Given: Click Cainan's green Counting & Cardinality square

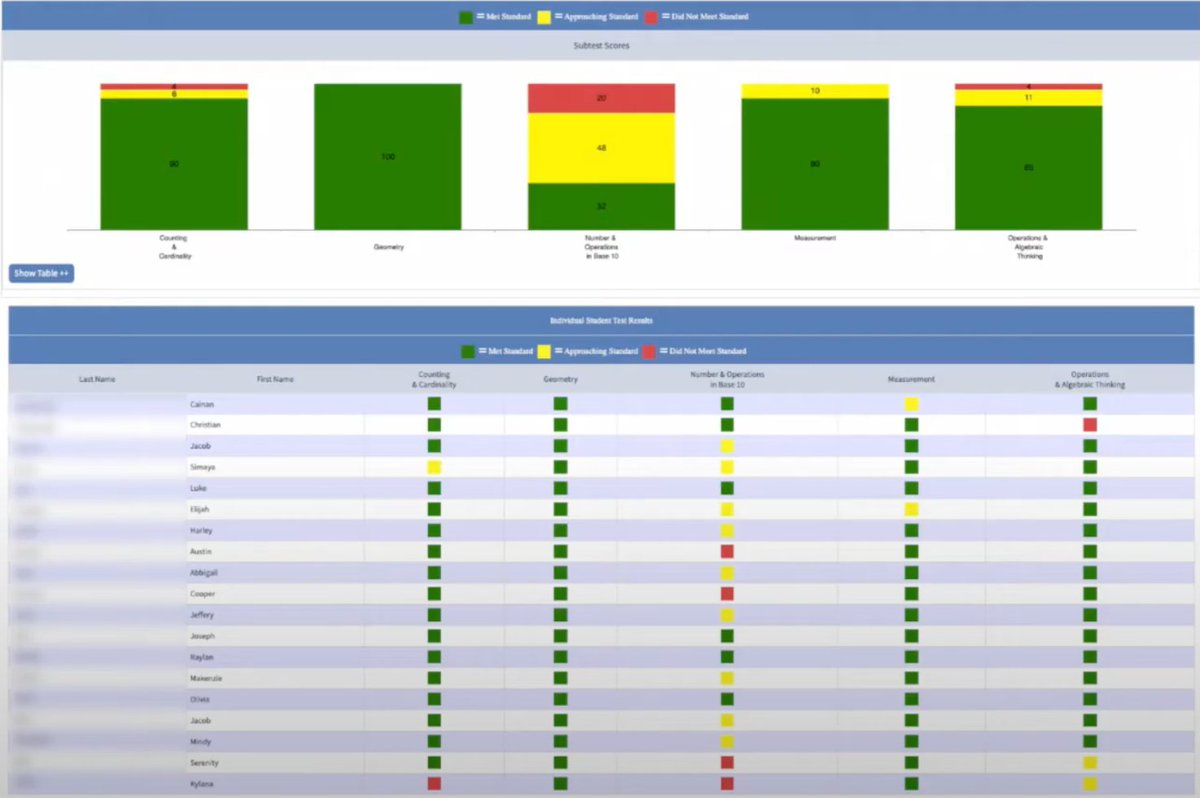Looking at the screenshot, I should pos(434,404).
